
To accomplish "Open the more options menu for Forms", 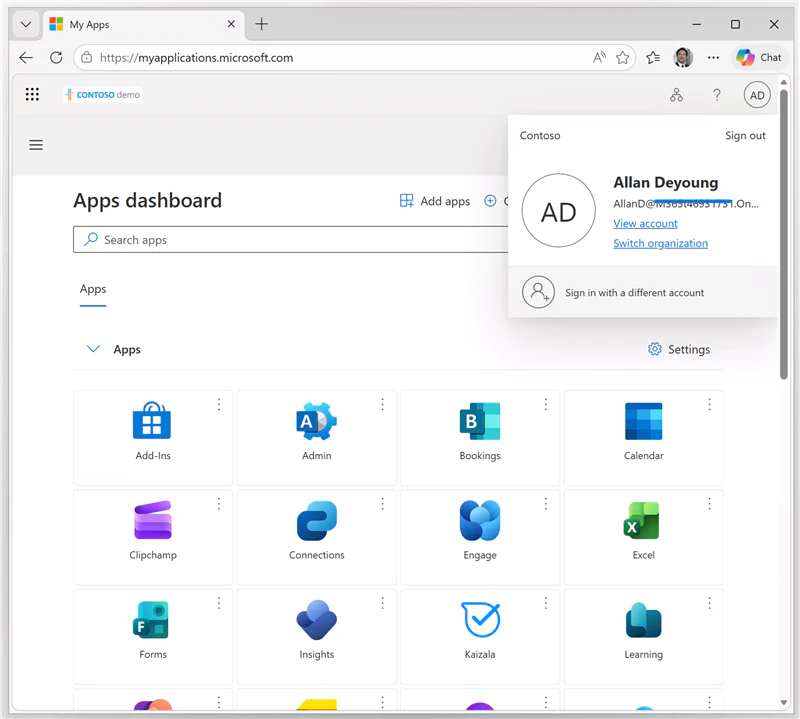I will (x=219, y=604).
